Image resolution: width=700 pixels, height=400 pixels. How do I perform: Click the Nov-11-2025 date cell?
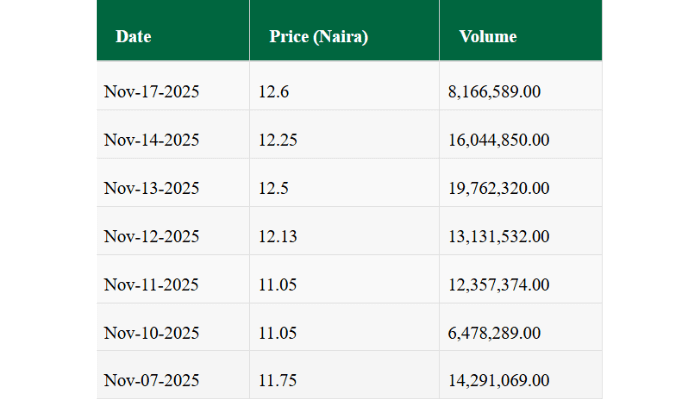point(152,284)
